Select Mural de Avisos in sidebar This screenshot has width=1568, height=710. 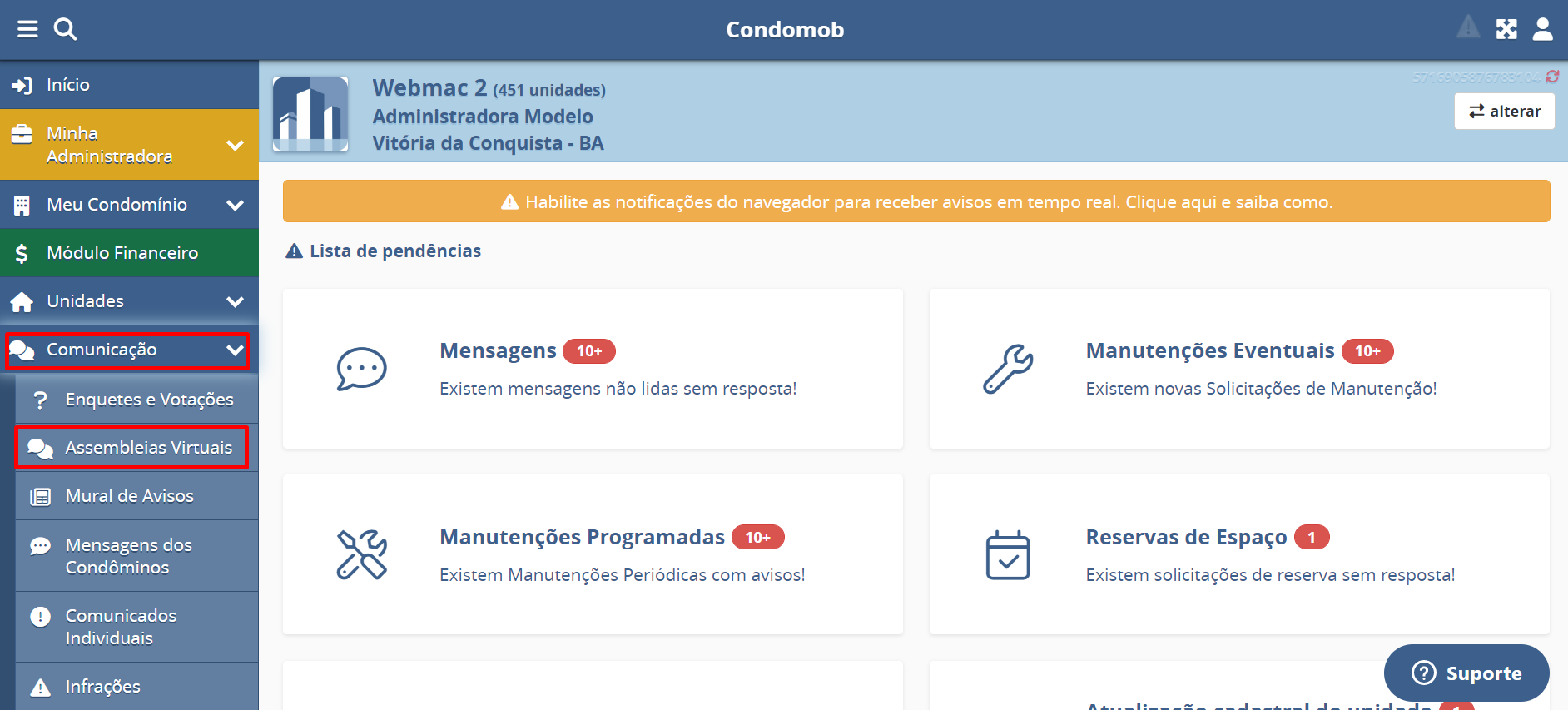tap(130, 496)
